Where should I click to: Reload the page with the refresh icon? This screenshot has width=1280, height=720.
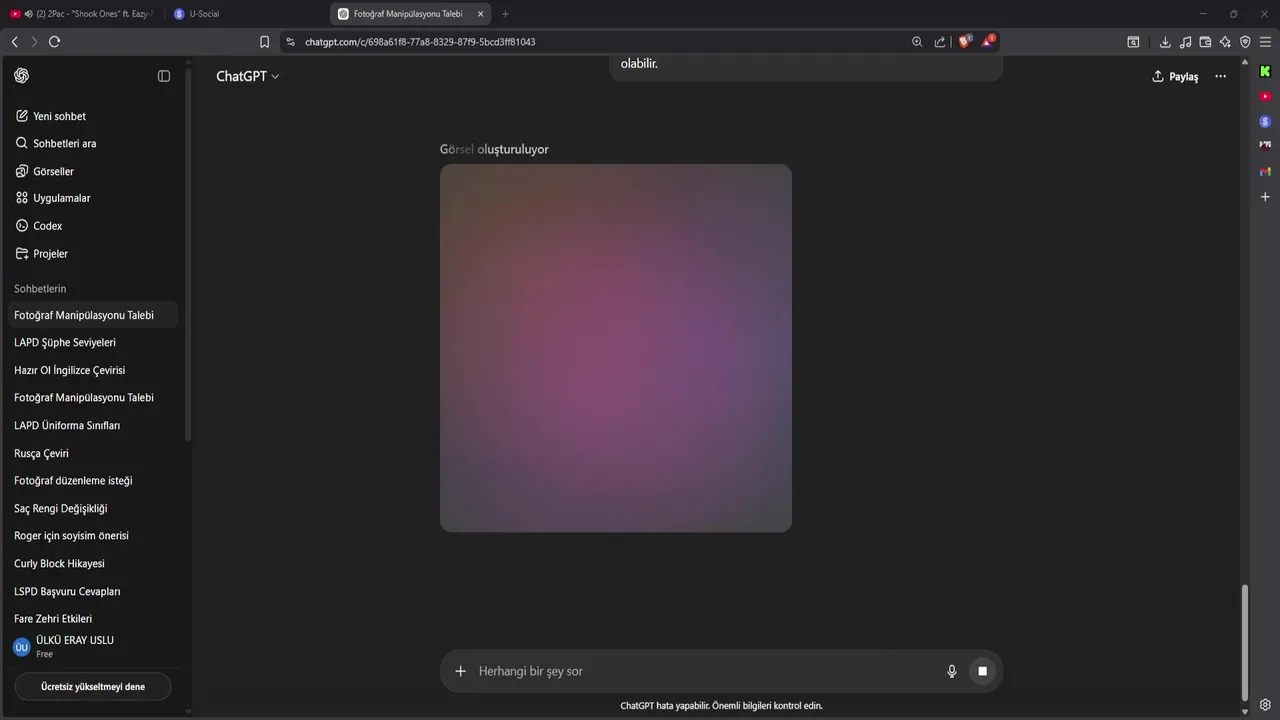[x=54, y=42]
